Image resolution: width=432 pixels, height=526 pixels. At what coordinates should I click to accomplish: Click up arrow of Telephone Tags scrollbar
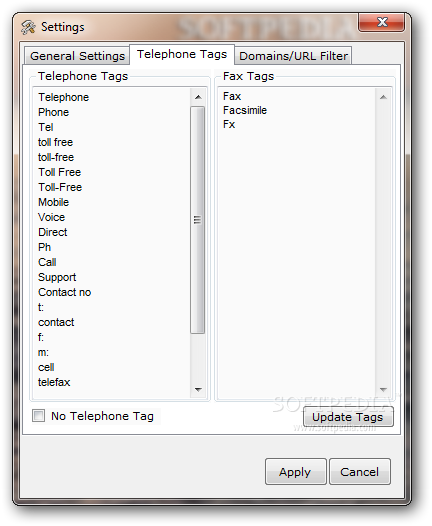coord(198,97)
